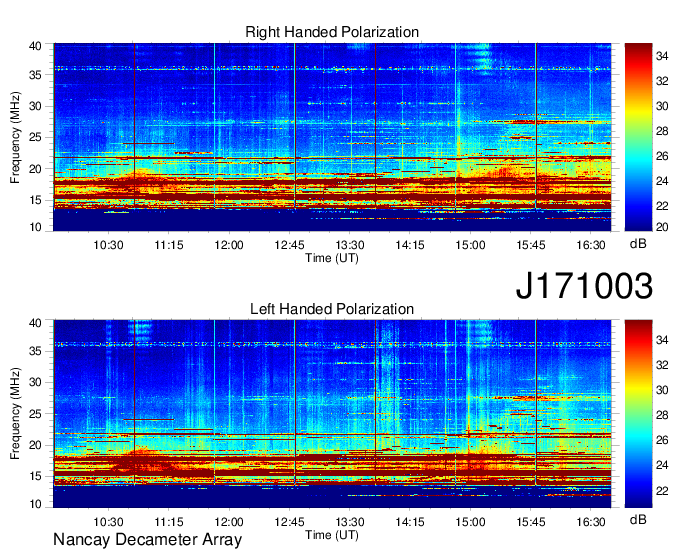Click the 15:00 time tick under Right Handed plot
The width and height of the screenshot is (680, 552).
pos(470,245)
